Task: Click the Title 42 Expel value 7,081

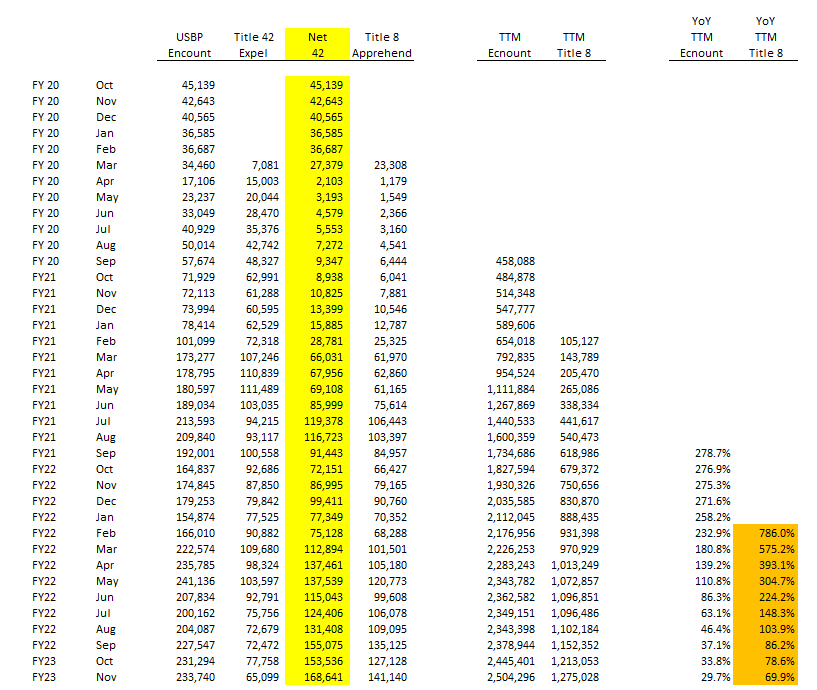Action: [x=265, y=165]
